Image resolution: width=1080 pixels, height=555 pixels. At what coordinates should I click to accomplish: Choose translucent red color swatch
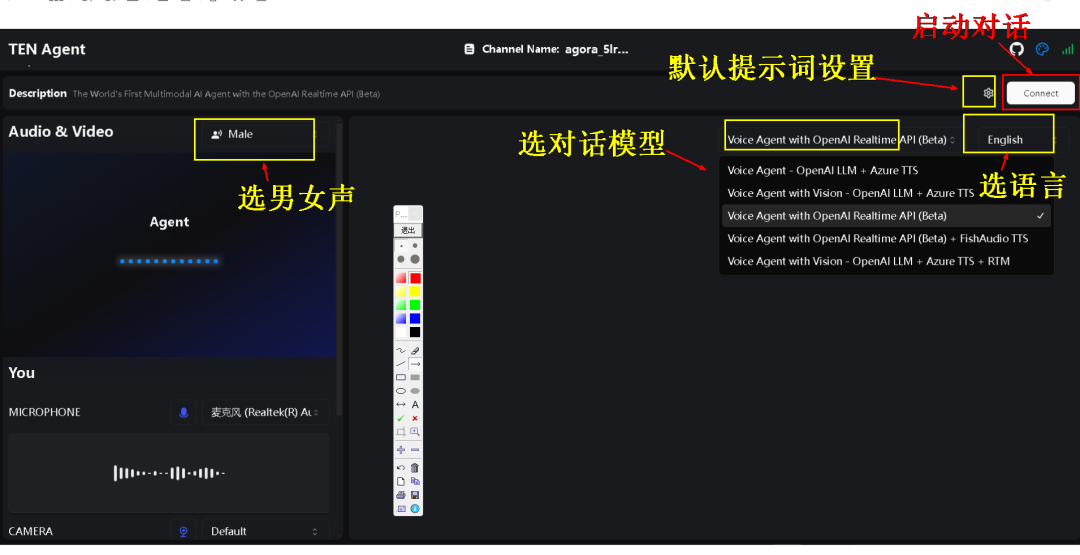401,278
